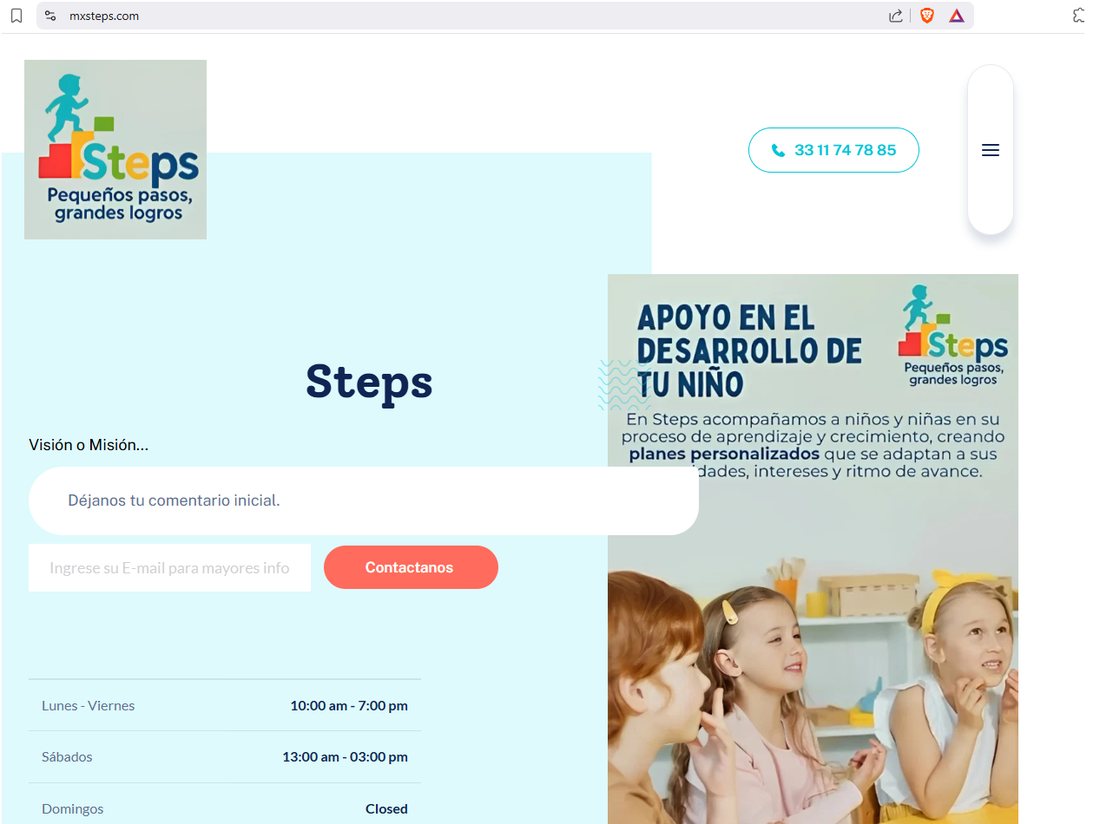The image size is (1100, 824).
Task: Click the bookmark icon in browser bar
Action: pos(16,15)
